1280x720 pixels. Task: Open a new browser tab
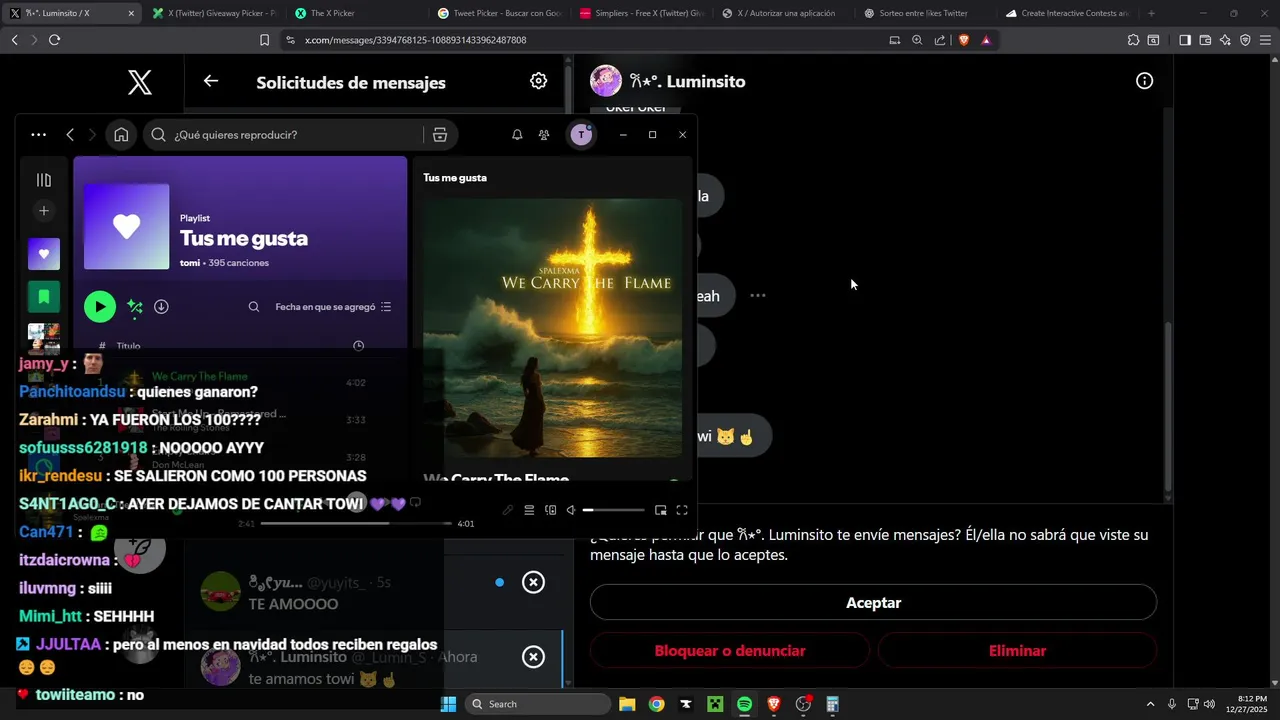tap(1151, 13)
